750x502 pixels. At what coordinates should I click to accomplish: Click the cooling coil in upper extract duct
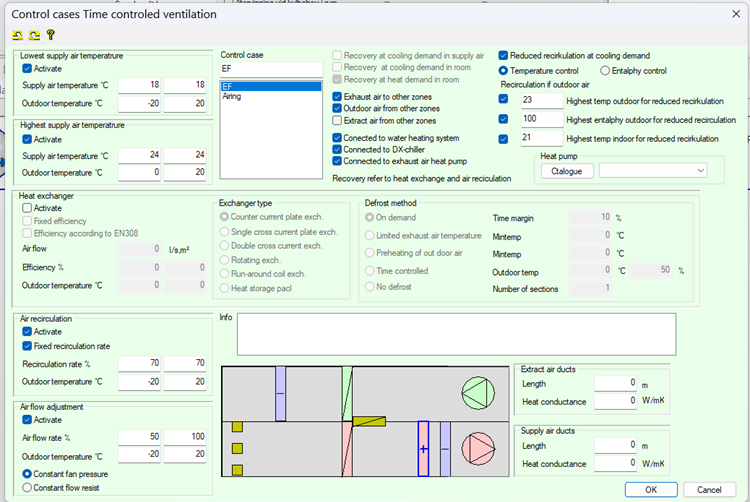point(281,391)
